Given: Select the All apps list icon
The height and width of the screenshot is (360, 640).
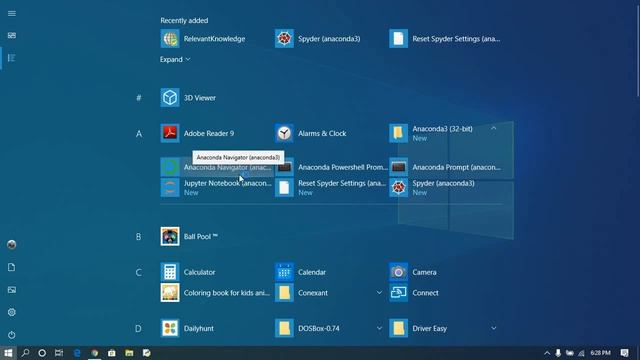Looking at the screenshot, I should coord(12,58).
